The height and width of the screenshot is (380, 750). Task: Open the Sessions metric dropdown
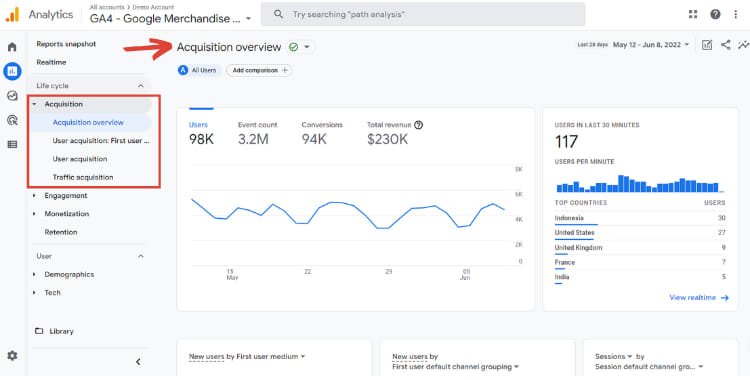tap(614, 357)
